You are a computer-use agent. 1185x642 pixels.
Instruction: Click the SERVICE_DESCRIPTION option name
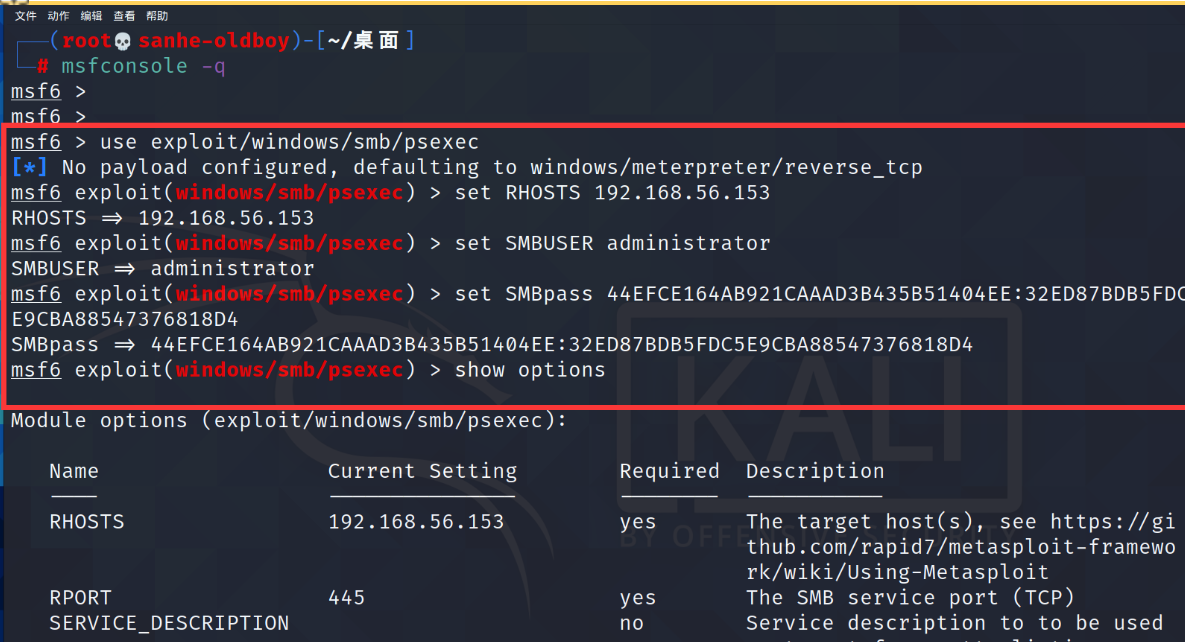tap(169, 623)
